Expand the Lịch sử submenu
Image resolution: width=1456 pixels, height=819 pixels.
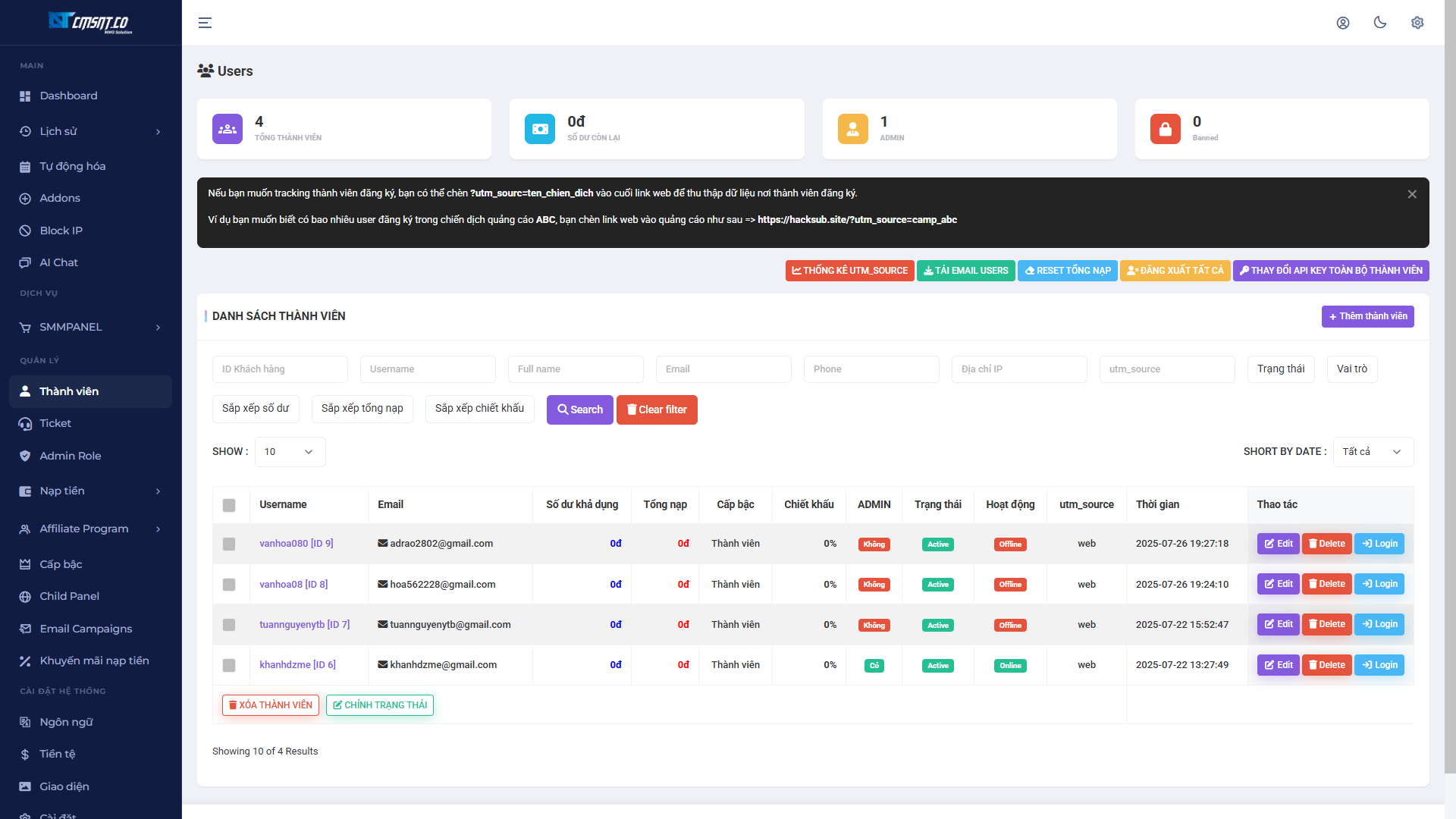tap(91, 131)
